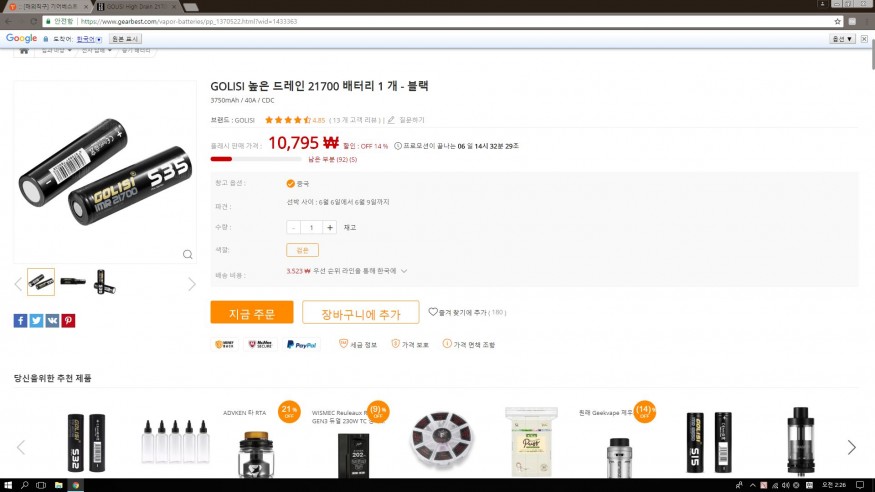Open Windows taskbar search
This screenshot has width=875, height=492.
[x=25, y=485]
